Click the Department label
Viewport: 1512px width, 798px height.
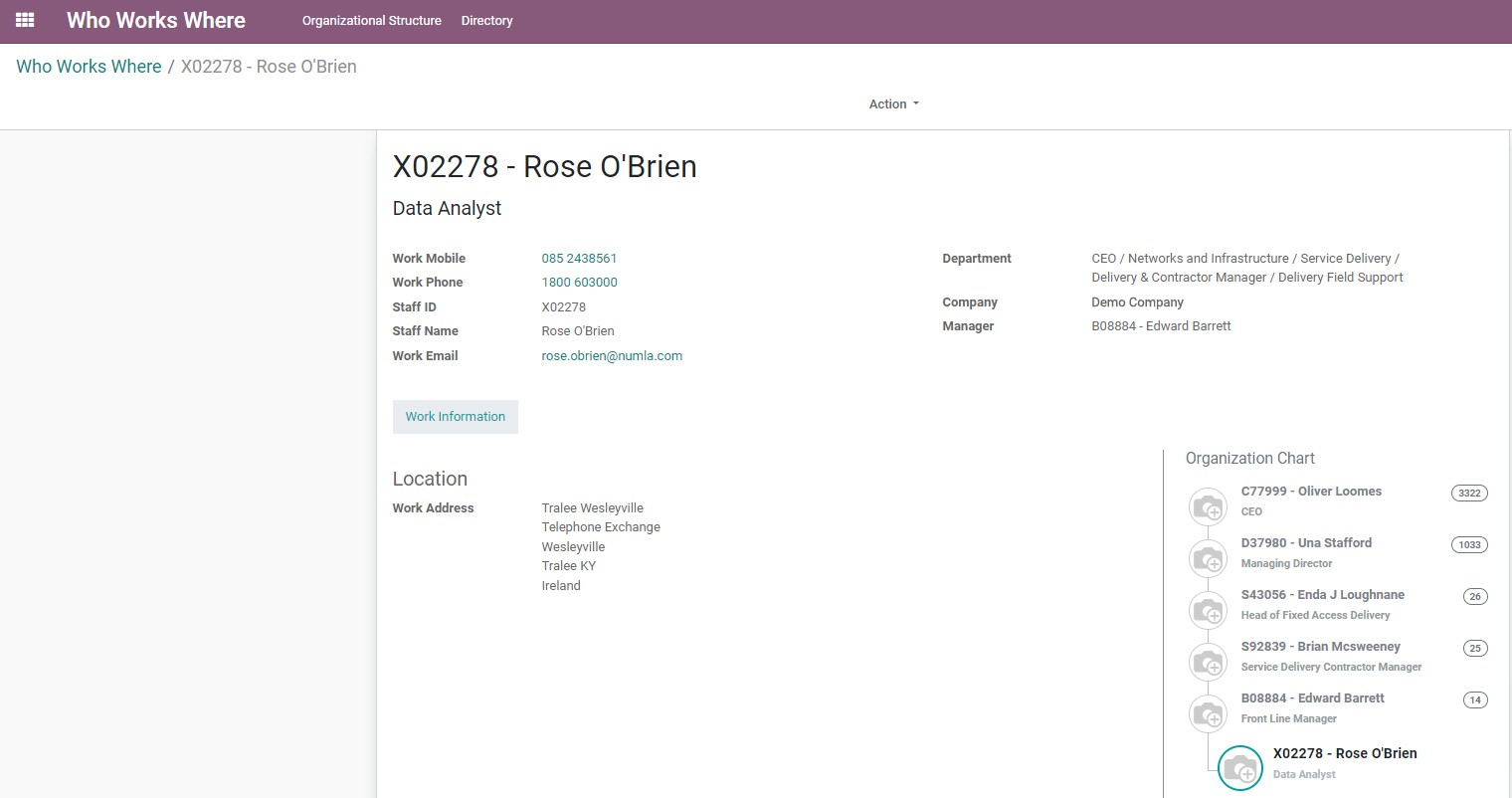tap(977, 259)
